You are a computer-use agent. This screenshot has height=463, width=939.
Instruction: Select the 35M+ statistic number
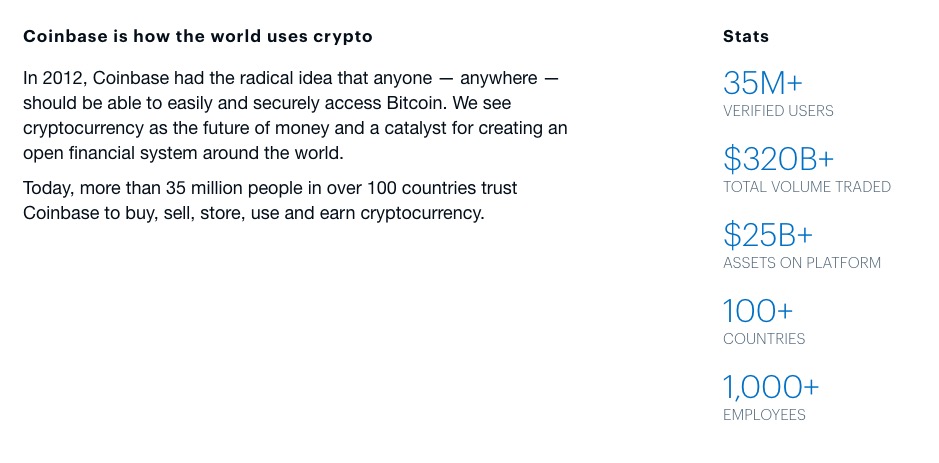click(x=762, y=83)
